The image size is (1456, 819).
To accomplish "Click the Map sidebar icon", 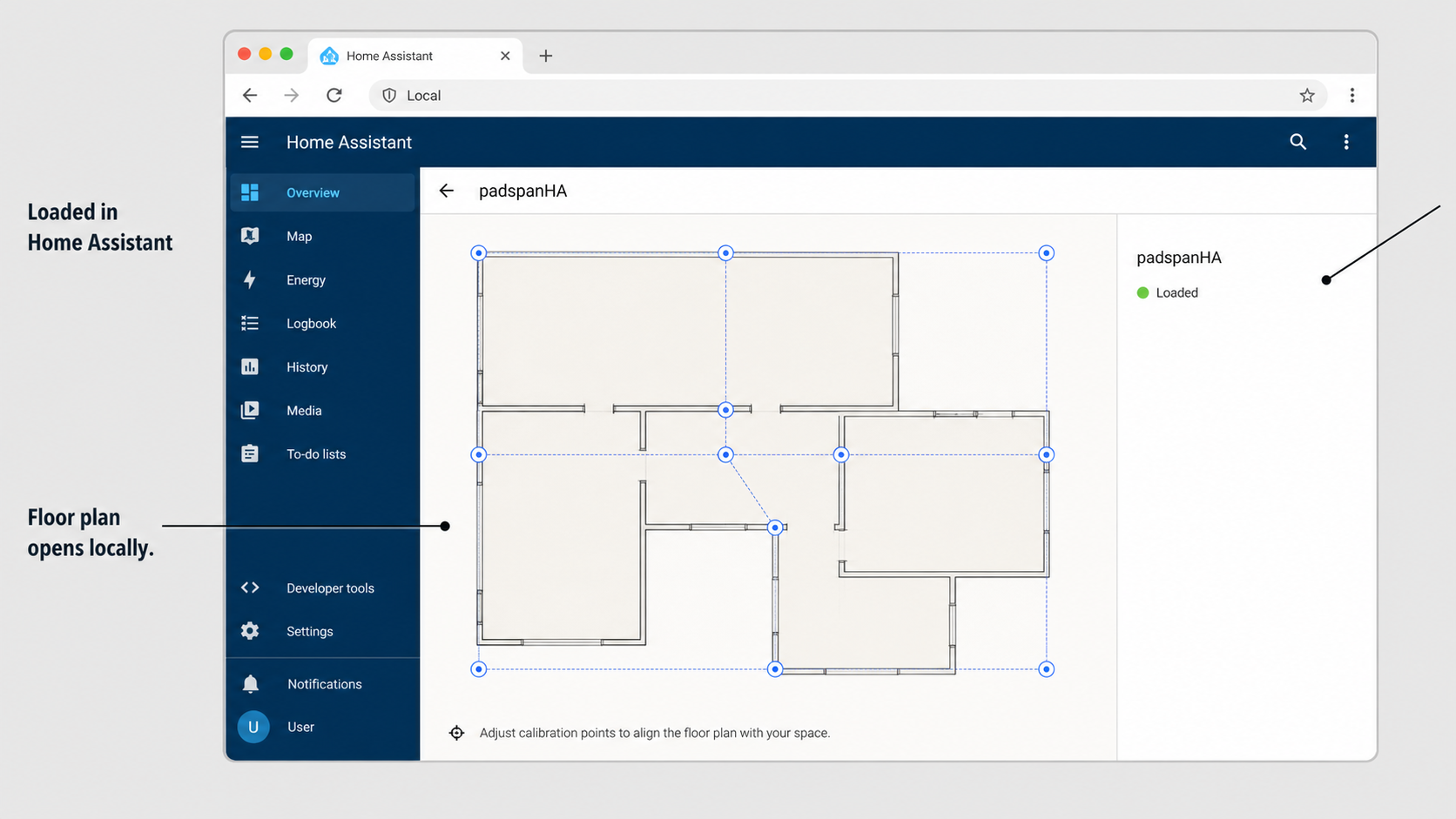I will click(x=250, y=236).
